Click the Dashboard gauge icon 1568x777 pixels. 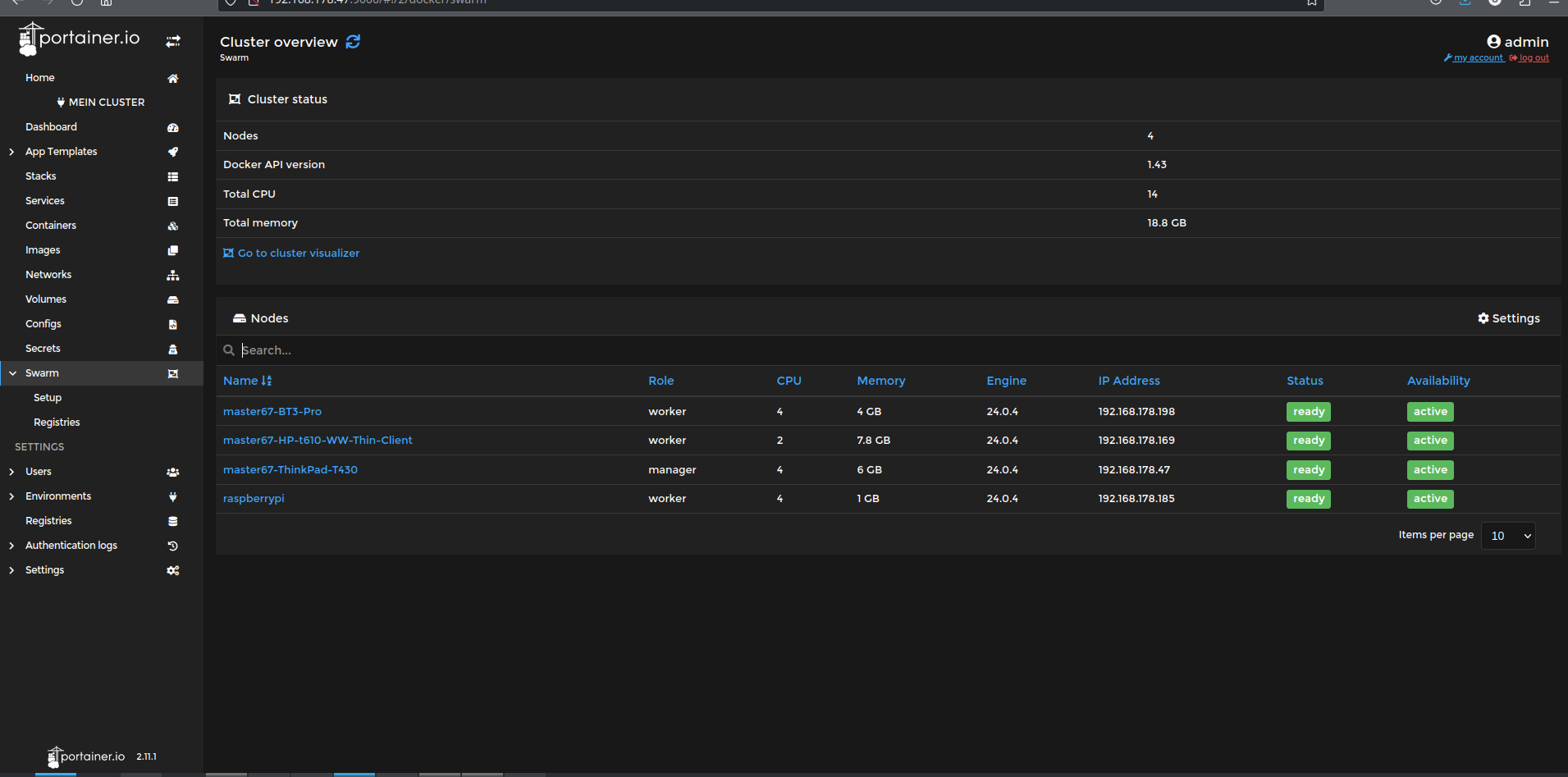coord(173,128)
